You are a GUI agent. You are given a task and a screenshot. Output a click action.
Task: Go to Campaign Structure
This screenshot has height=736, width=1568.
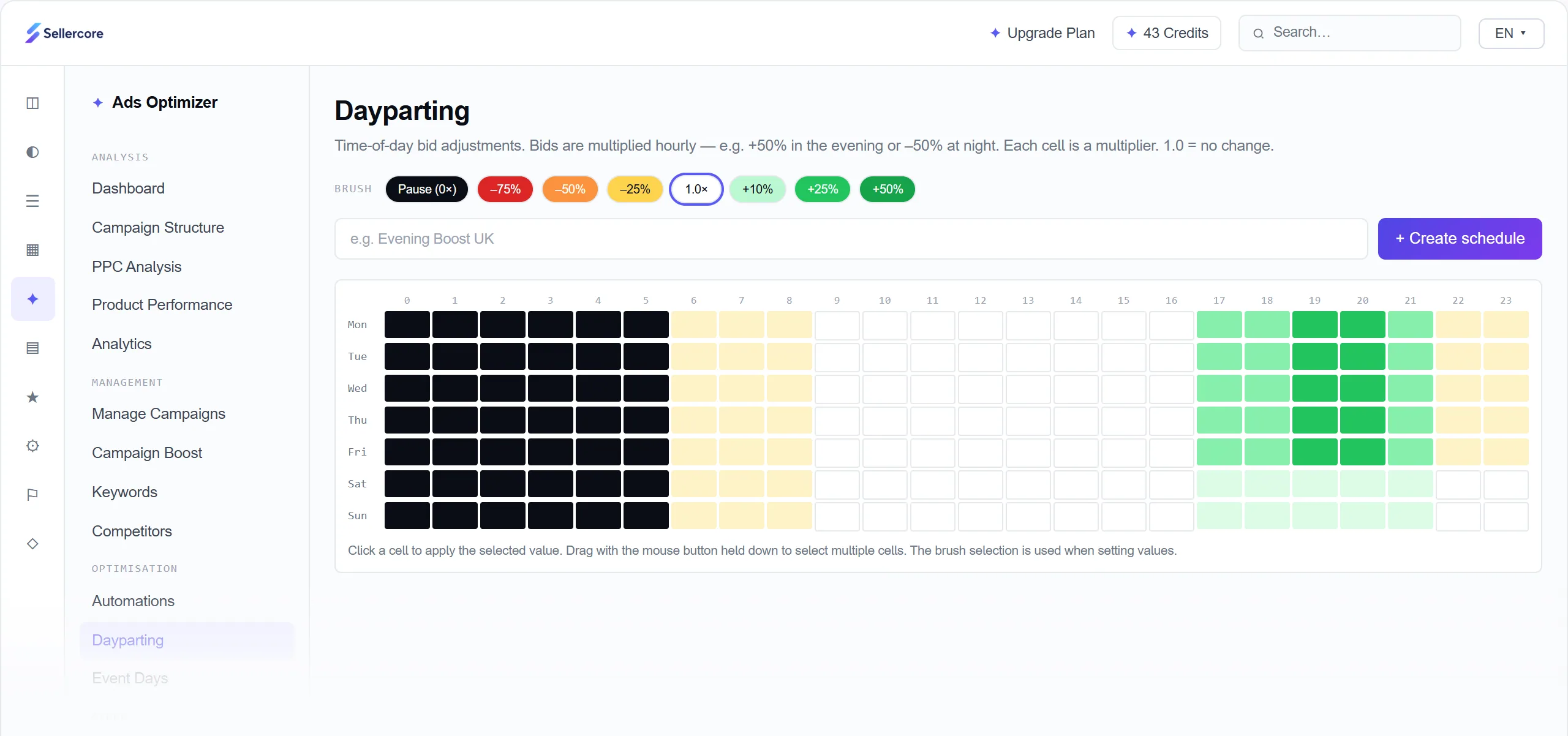pos(158,228)
